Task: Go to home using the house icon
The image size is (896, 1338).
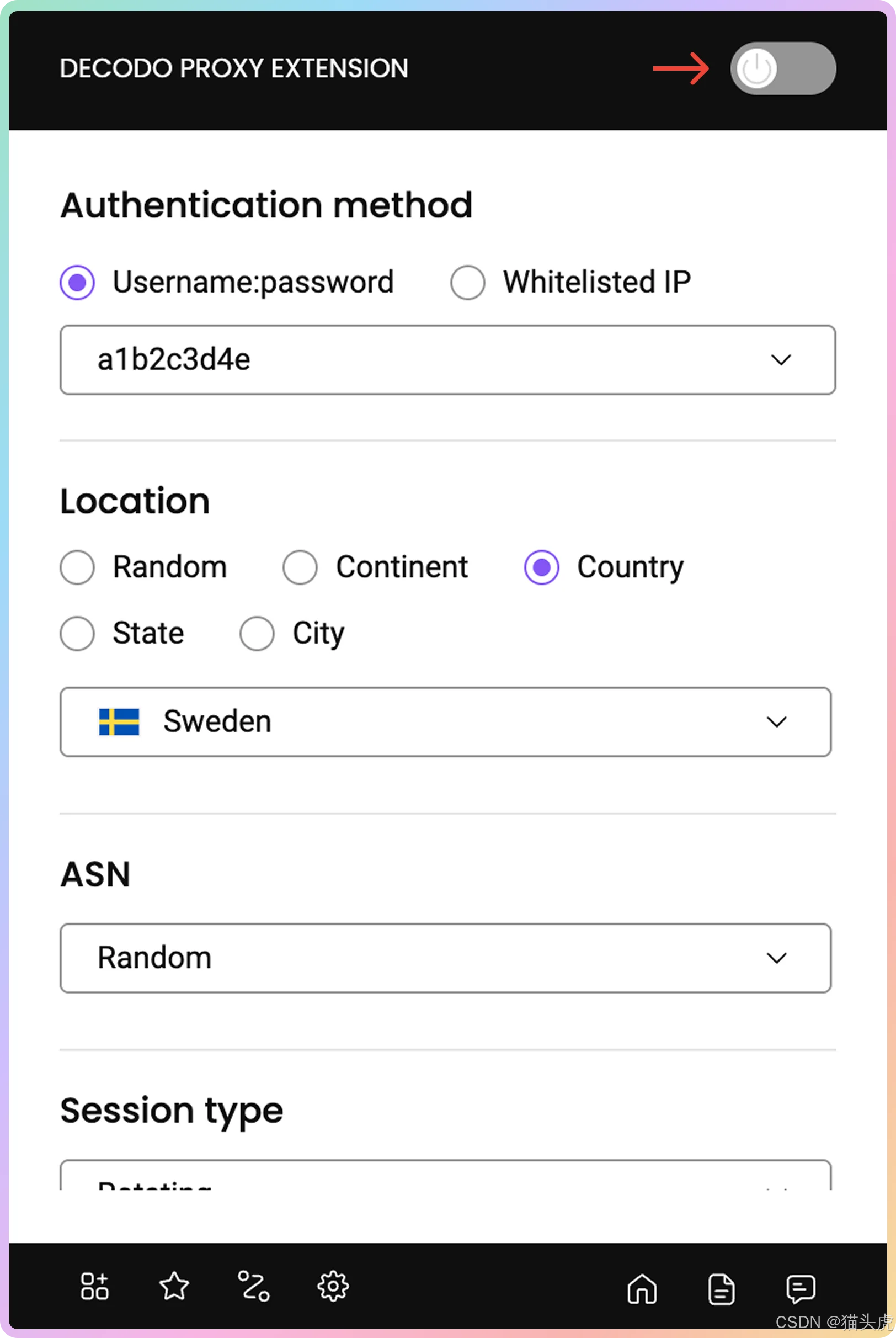Action: pyautogui.click(x=642, y=1289)
